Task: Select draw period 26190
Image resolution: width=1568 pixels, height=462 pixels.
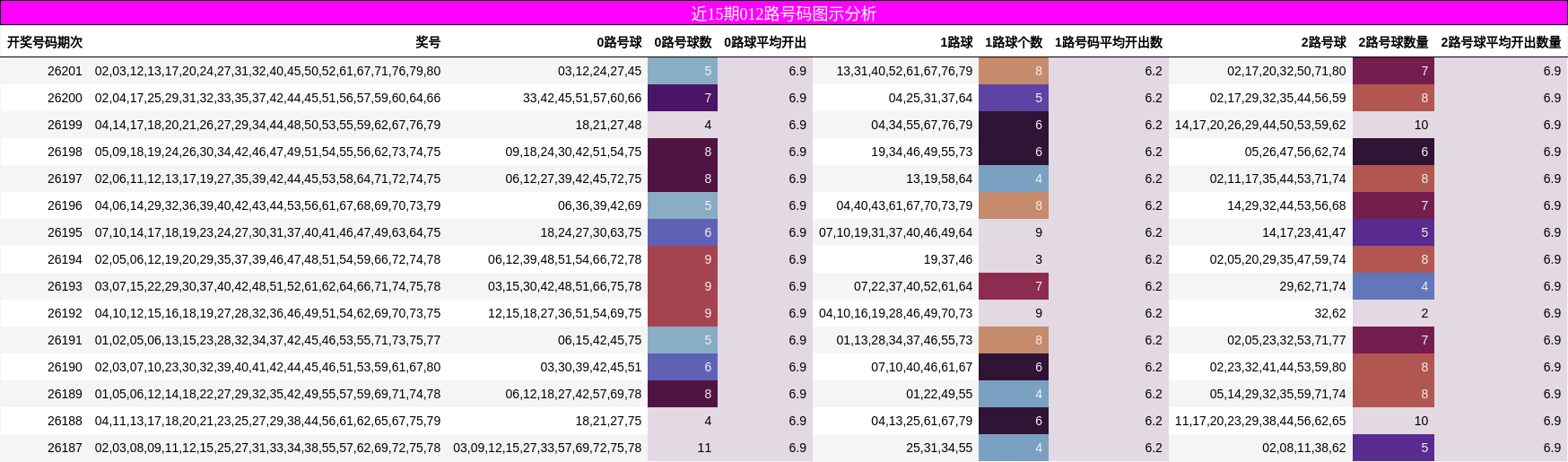Action: (65, 367)
